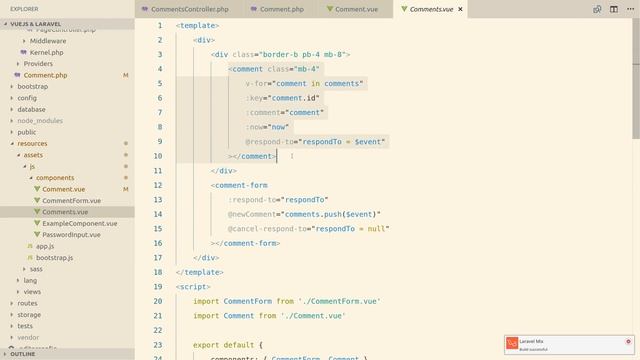Expand the database folder
Screen dimensions: 640x360
coord(31,109)
